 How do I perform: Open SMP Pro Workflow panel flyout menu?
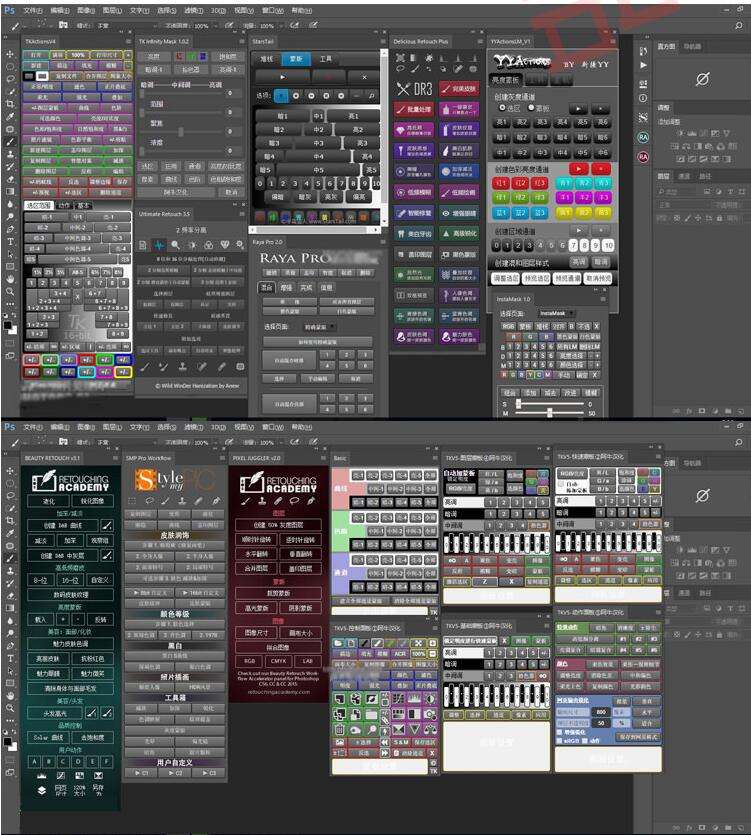point(222,458)
